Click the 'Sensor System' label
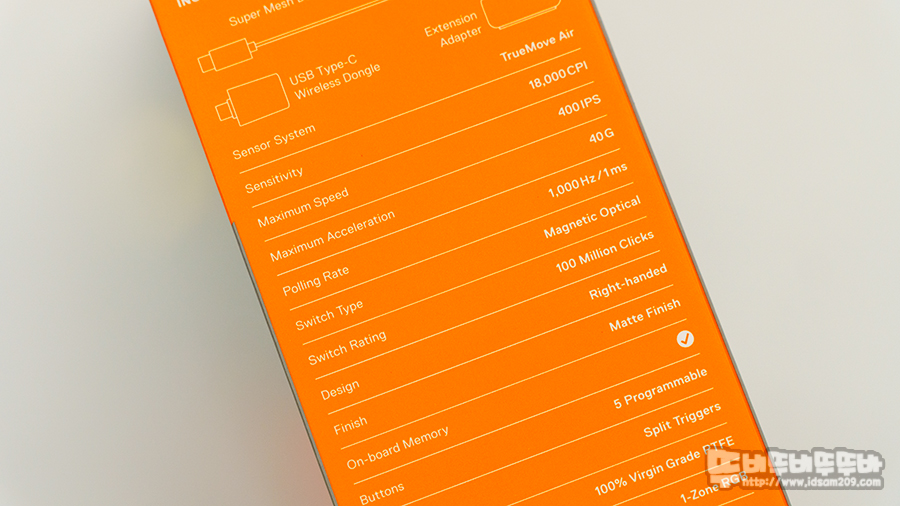Screen dimensions: 900x506 tap(274, 142)
